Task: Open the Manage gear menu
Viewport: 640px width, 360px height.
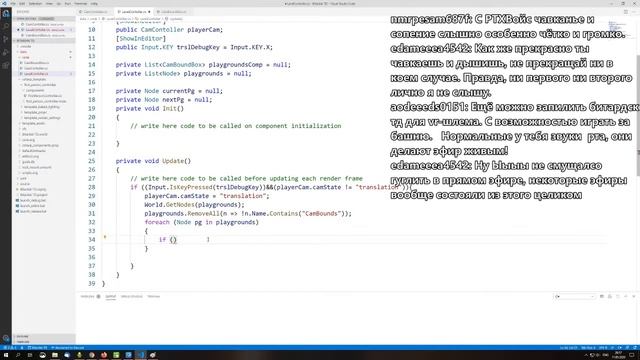Action: tap(6, 338)
